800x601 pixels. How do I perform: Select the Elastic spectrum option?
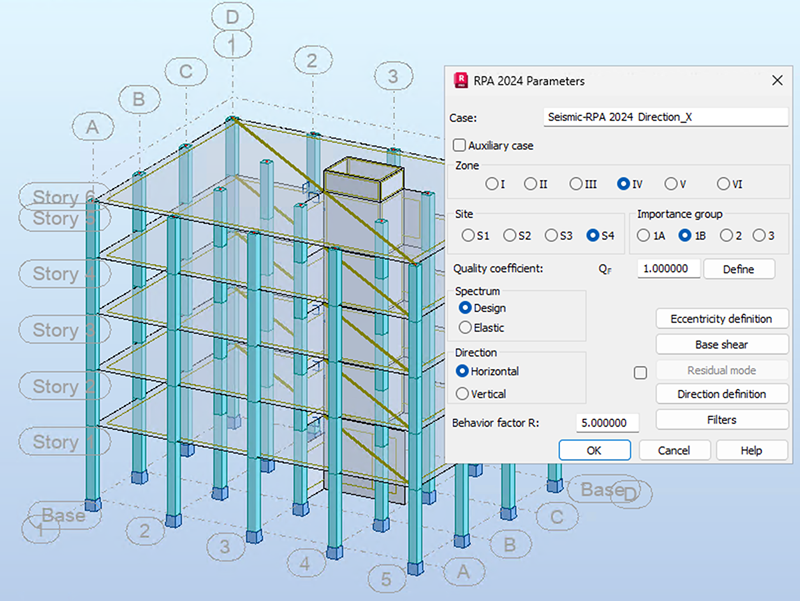click(465, 328)
